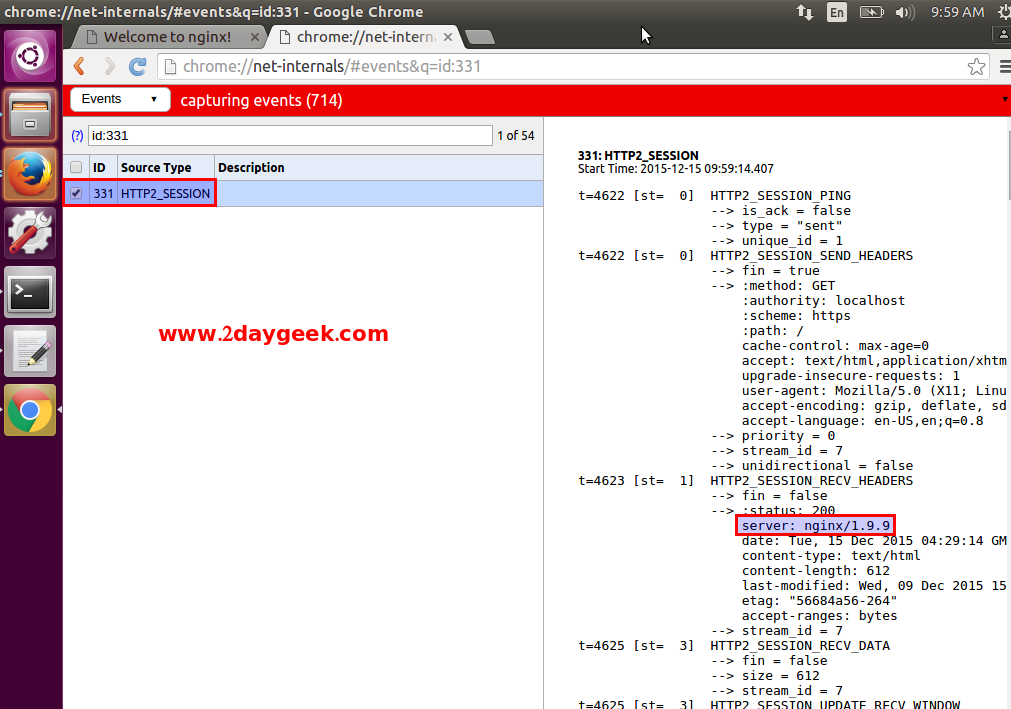Screen dimensions: 1011x709
Task: Click 'cache-control: max-age=0' line
Action: pyautogui.click(x=835, y=345)
